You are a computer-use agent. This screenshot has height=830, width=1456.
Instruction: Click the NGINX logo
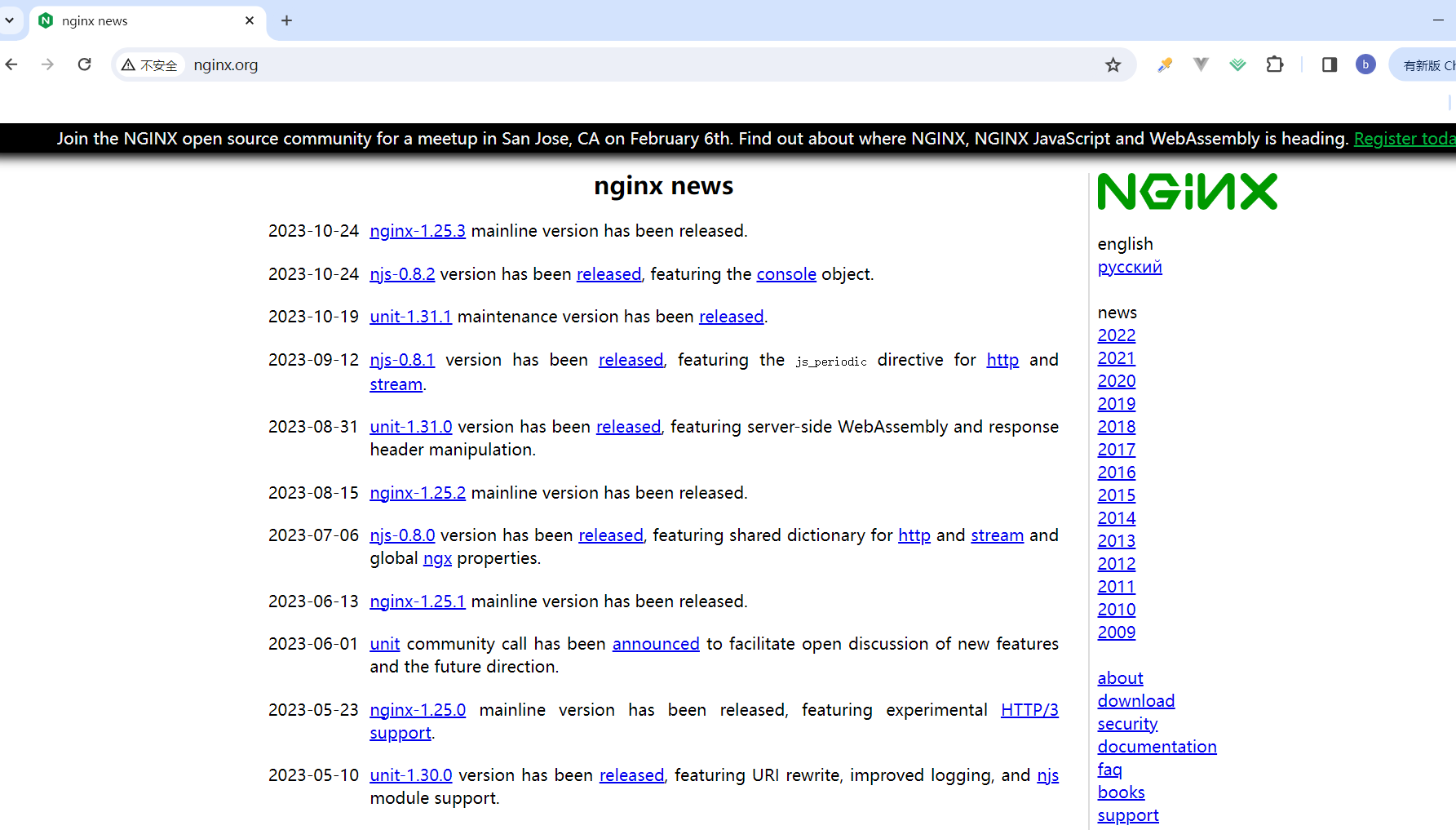click(x=1187, y=192)
